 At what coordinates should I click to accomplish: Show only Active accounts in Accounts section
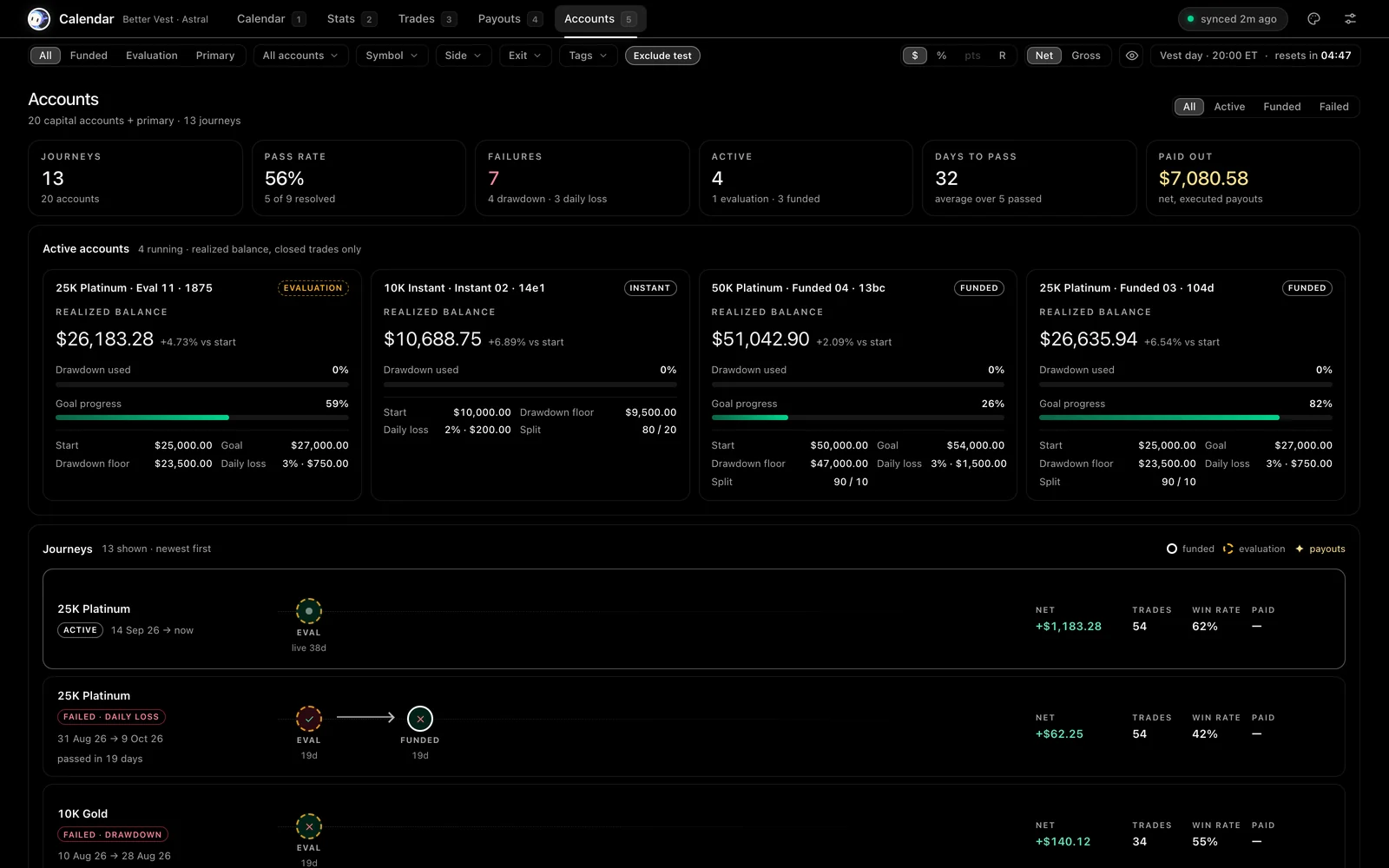[x=1229, y=107]
